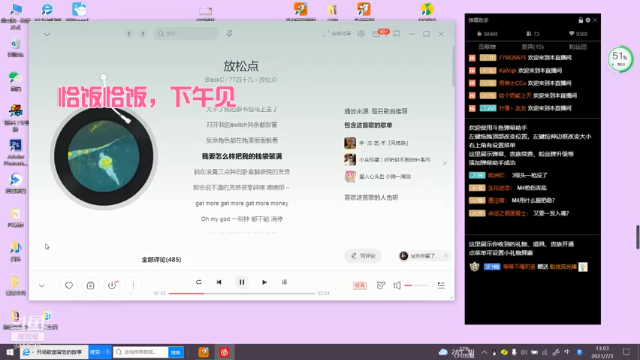Seek within the song progress bar

(x=242, y=293)
